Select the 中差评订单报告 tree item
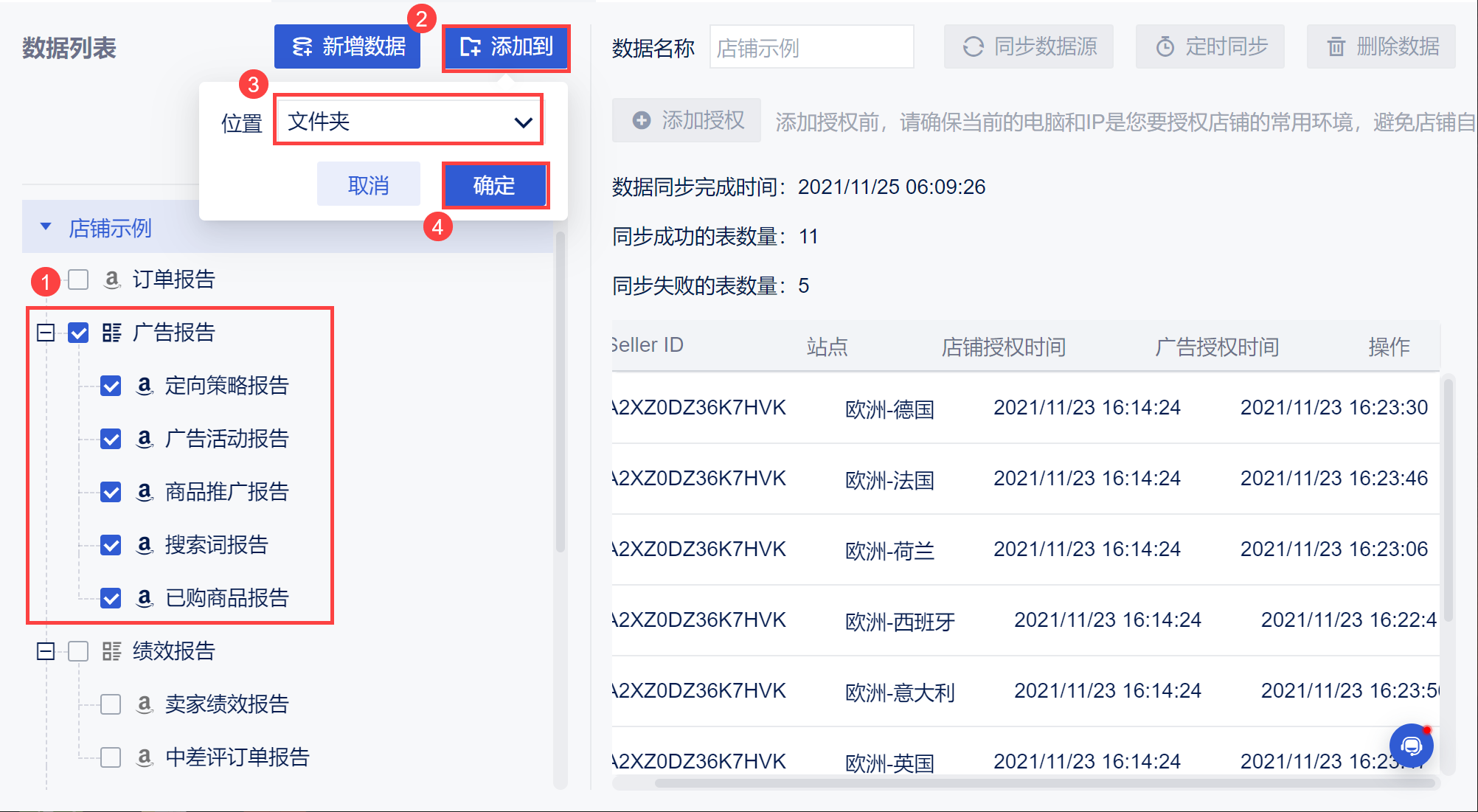Viewport: 1478px width, 812px height. [x=237, y=757]
